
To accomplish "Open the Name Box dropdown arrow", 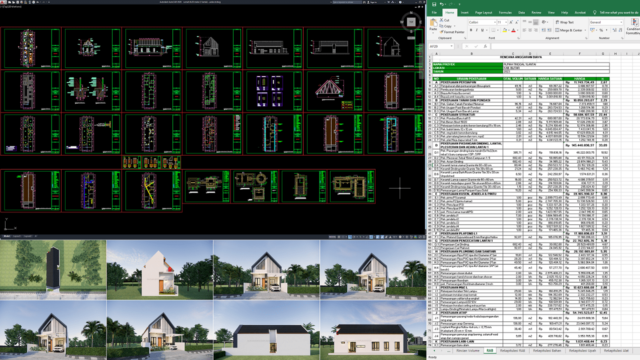I will tap(451, 46).
